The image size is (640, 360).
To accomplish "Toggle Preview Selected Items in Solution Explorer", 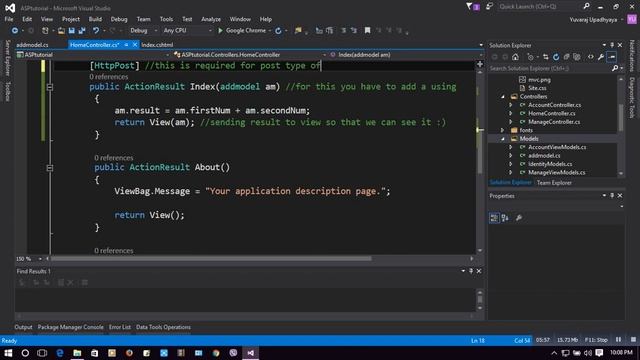I will [611, 57].
